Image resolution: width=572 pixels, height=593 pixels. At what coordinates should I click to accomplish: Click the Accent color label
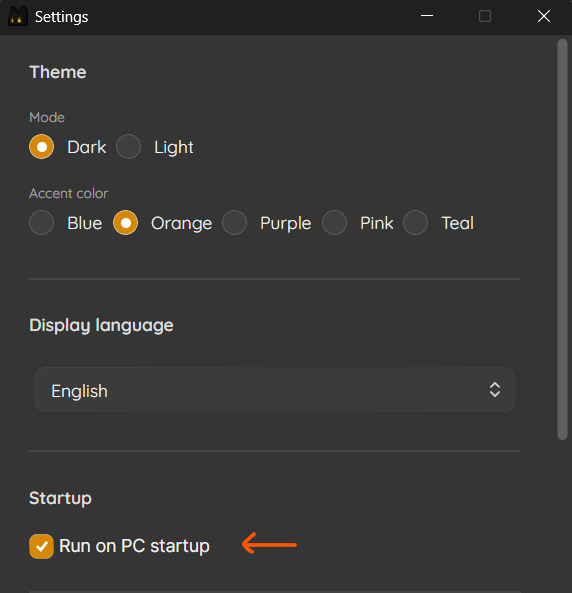(68, 194)
